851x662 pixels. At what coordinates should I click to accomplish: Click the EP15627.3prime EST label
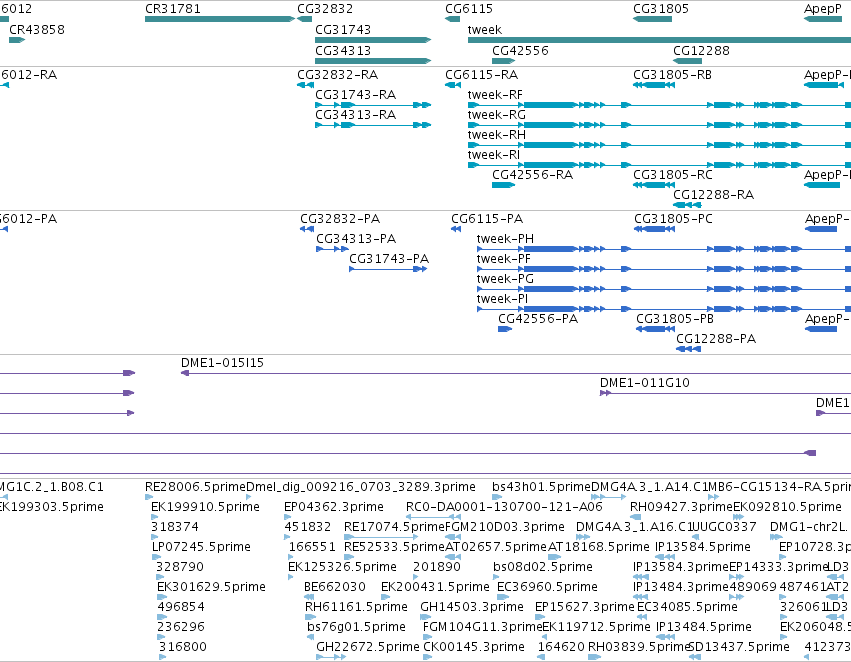(585, 607)
